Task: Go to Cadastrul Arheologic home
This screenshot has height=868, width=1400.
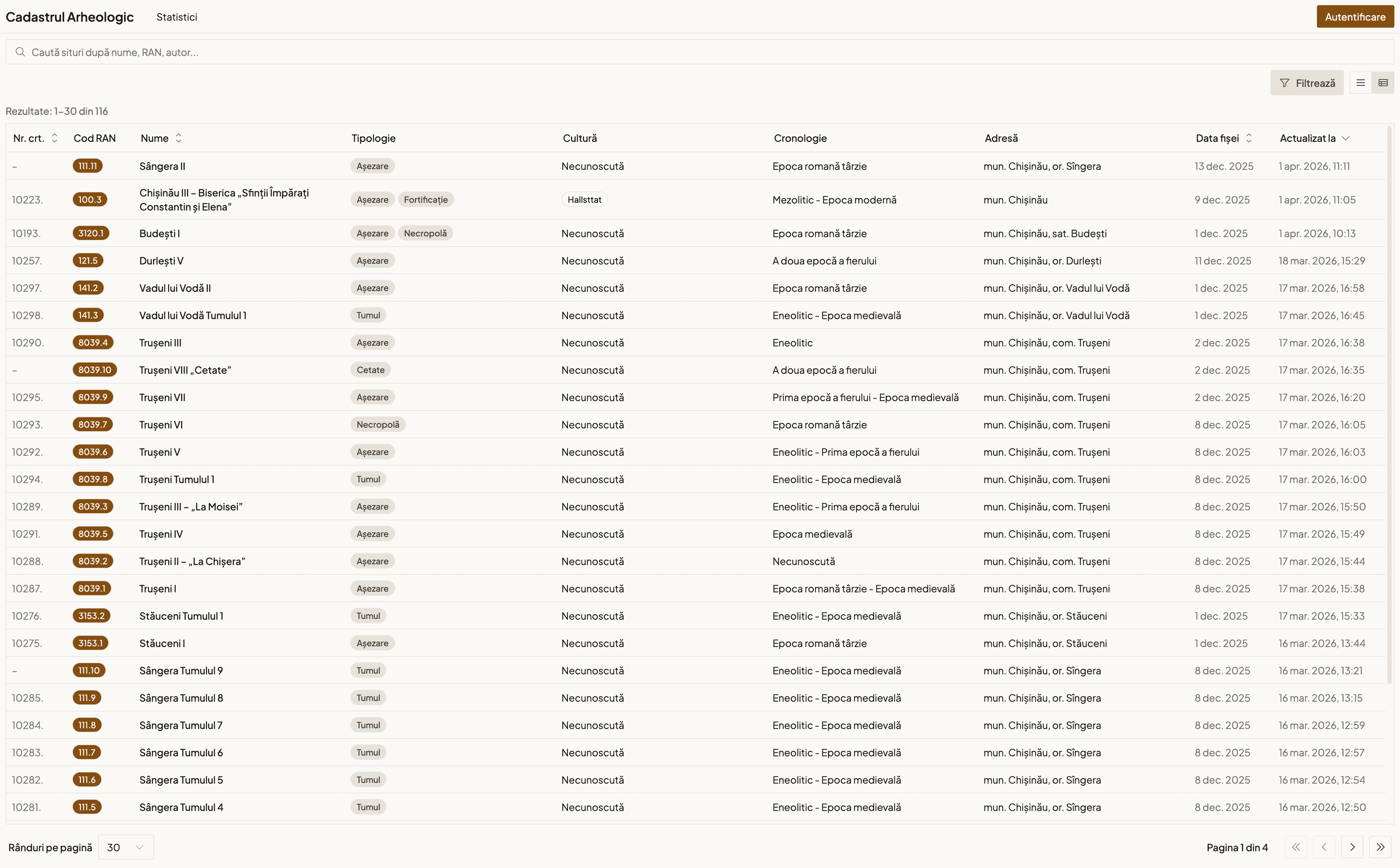Action: (70, 17)
